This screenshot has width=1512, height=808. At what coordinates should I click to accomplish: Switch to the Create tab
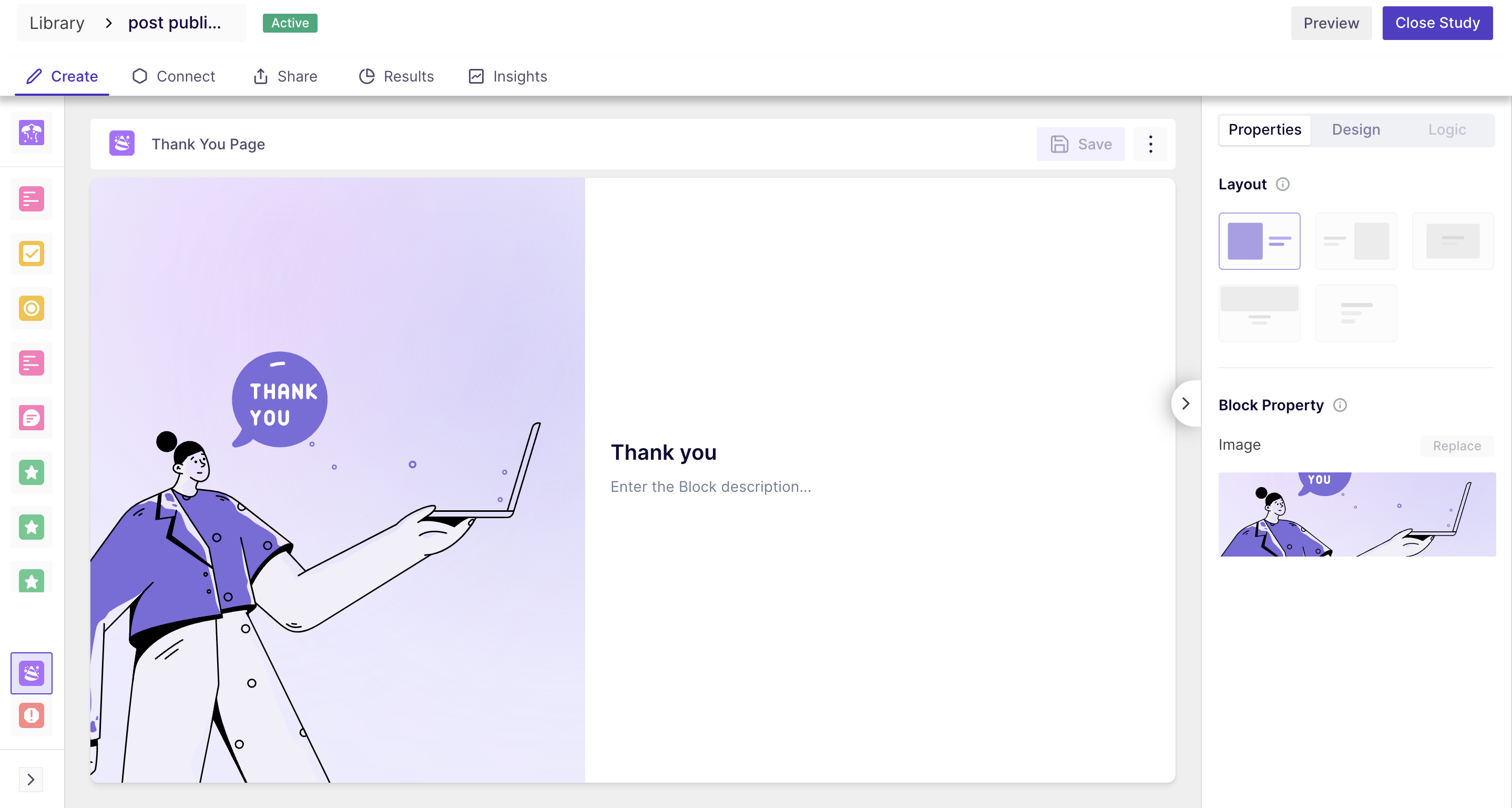(x=62, y=76)
